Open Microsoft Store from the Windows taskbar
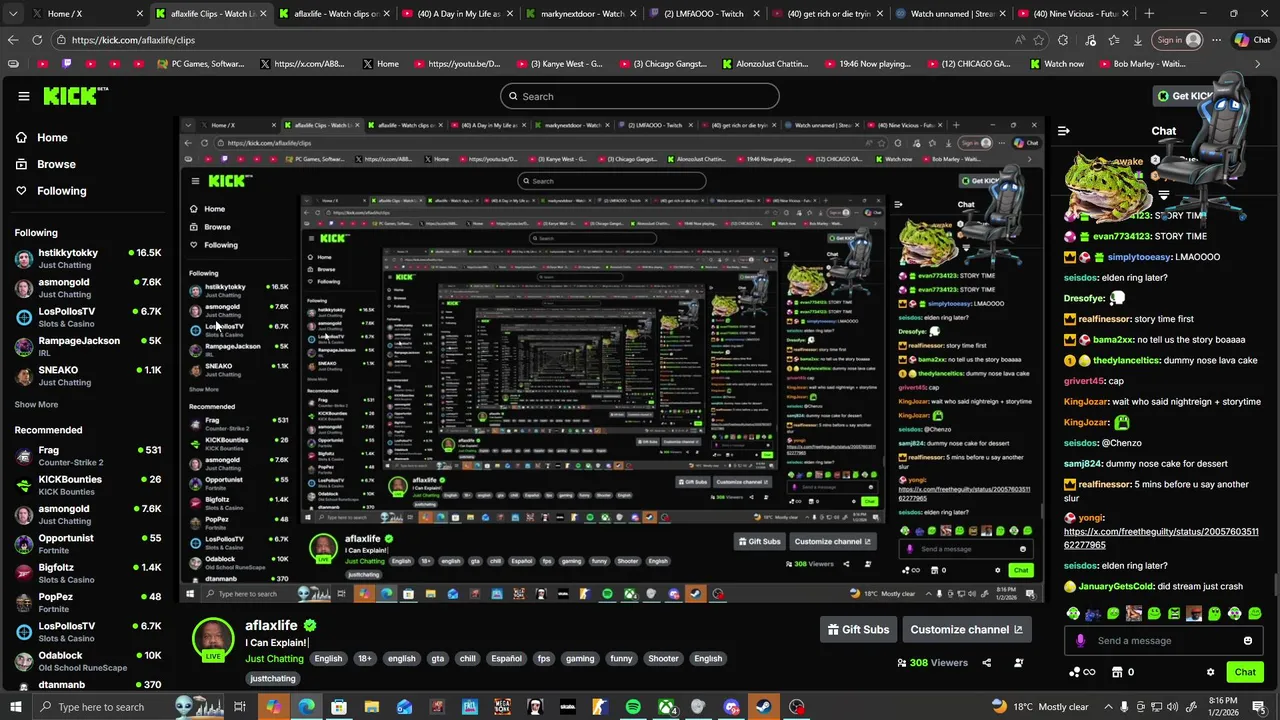The image size is (1280, 720). point(339,707)
